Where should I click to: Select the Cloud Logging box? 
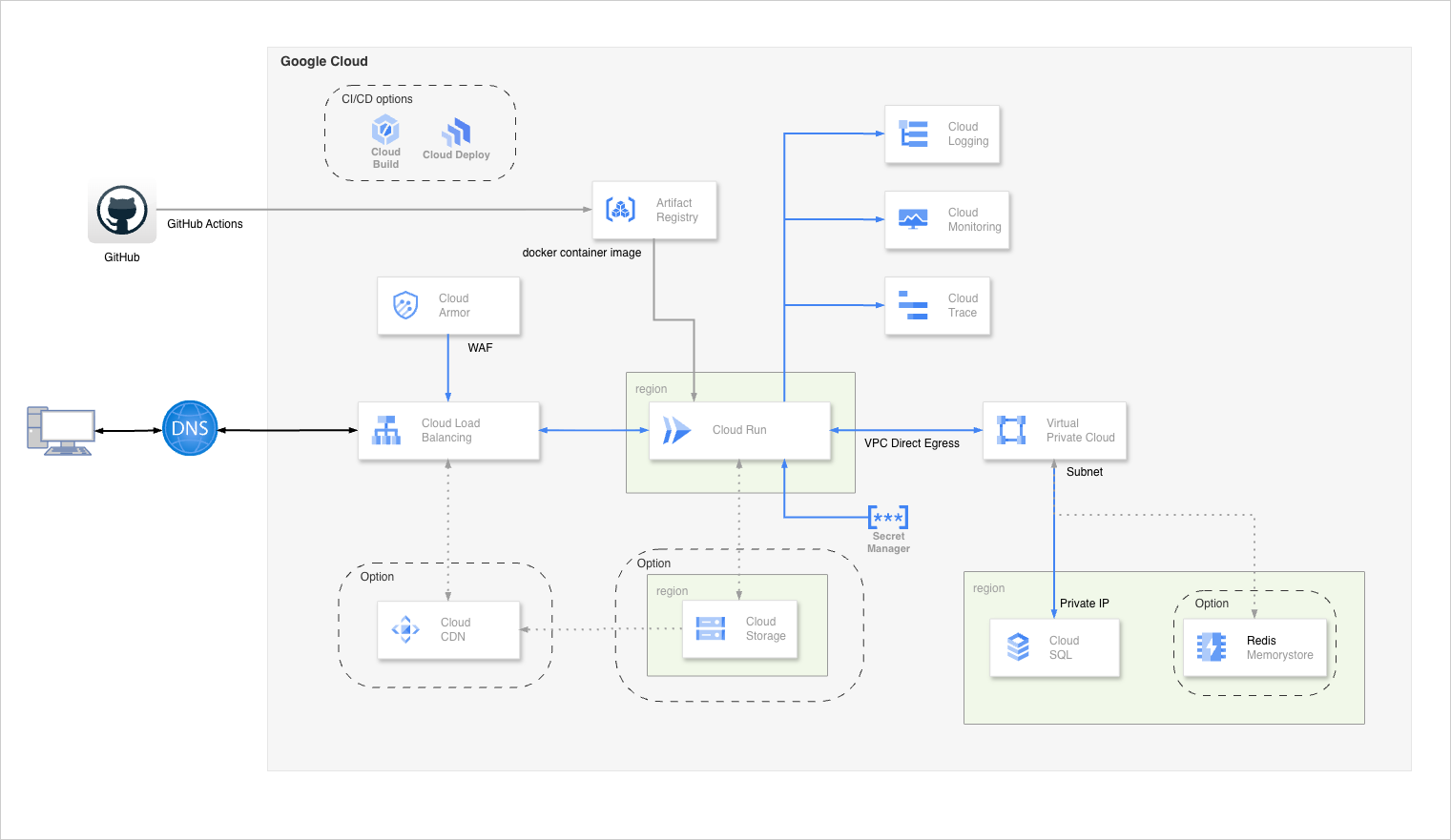pyautogui.click(x=942, y=134)
